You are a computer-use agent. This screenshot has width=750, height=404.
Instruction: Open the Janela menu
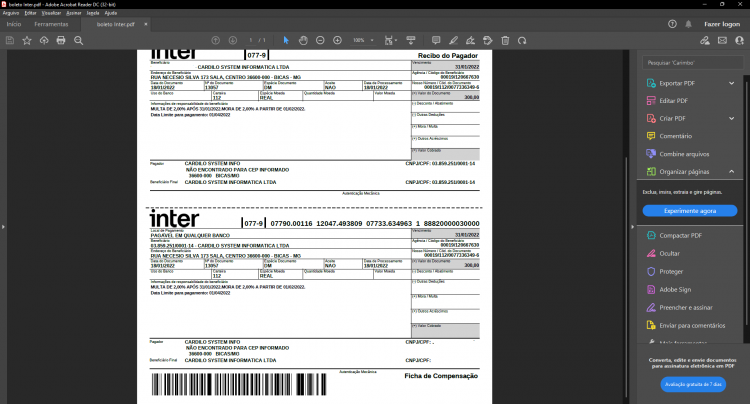point(93,13)
